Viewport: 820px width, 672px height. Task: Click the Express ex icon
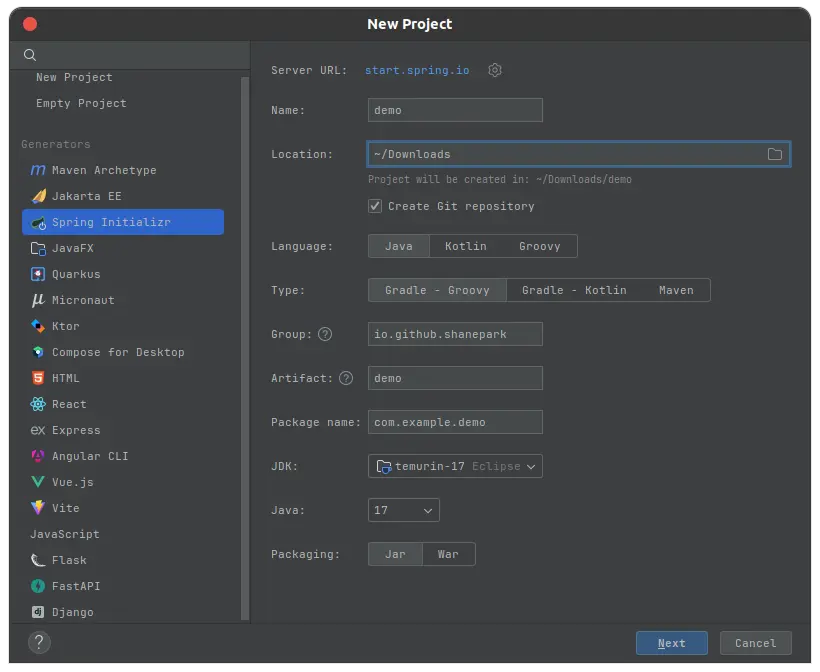(38, 430)
